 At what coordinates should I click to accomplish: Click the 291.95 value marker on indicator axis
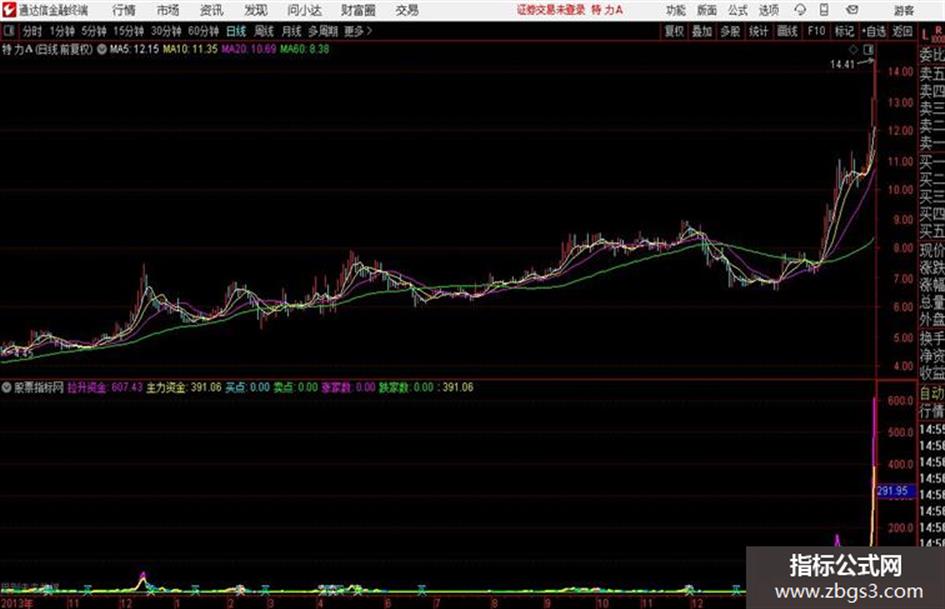tap(895, 491)
